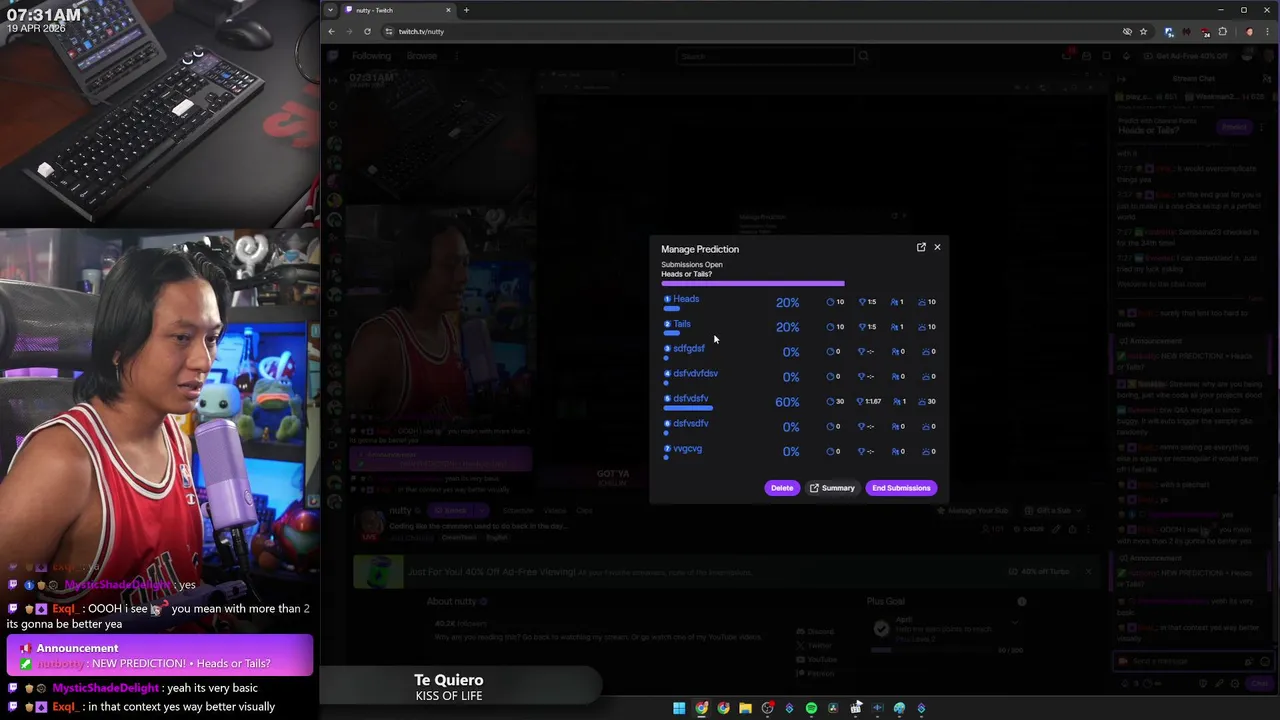Click the Twitch search field
This screenshot has width=1280, height=720.
click(x=766, y=56)
